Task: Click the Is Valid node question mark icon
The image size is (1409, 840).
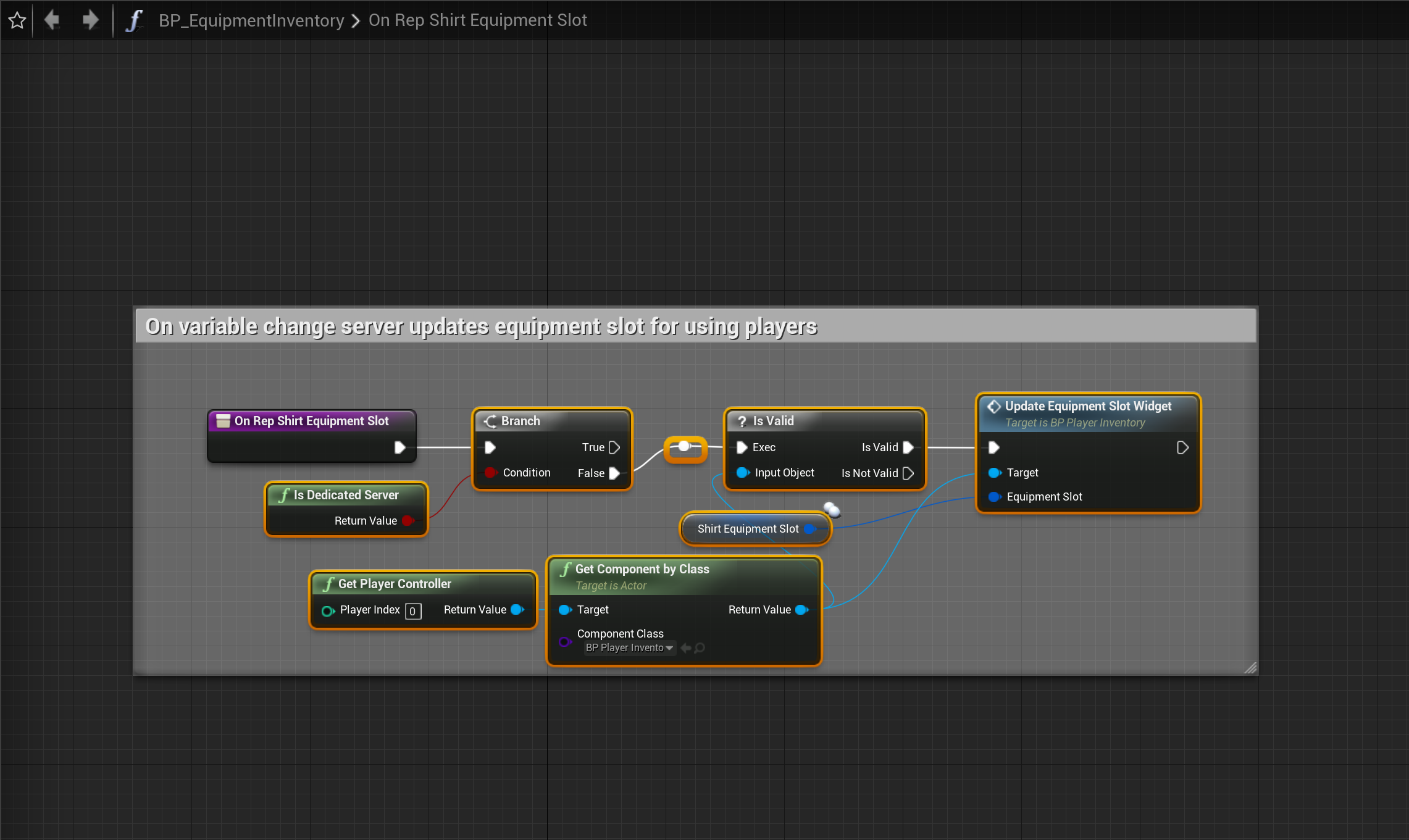Action: pyautogui.click(x=742, y=422)
